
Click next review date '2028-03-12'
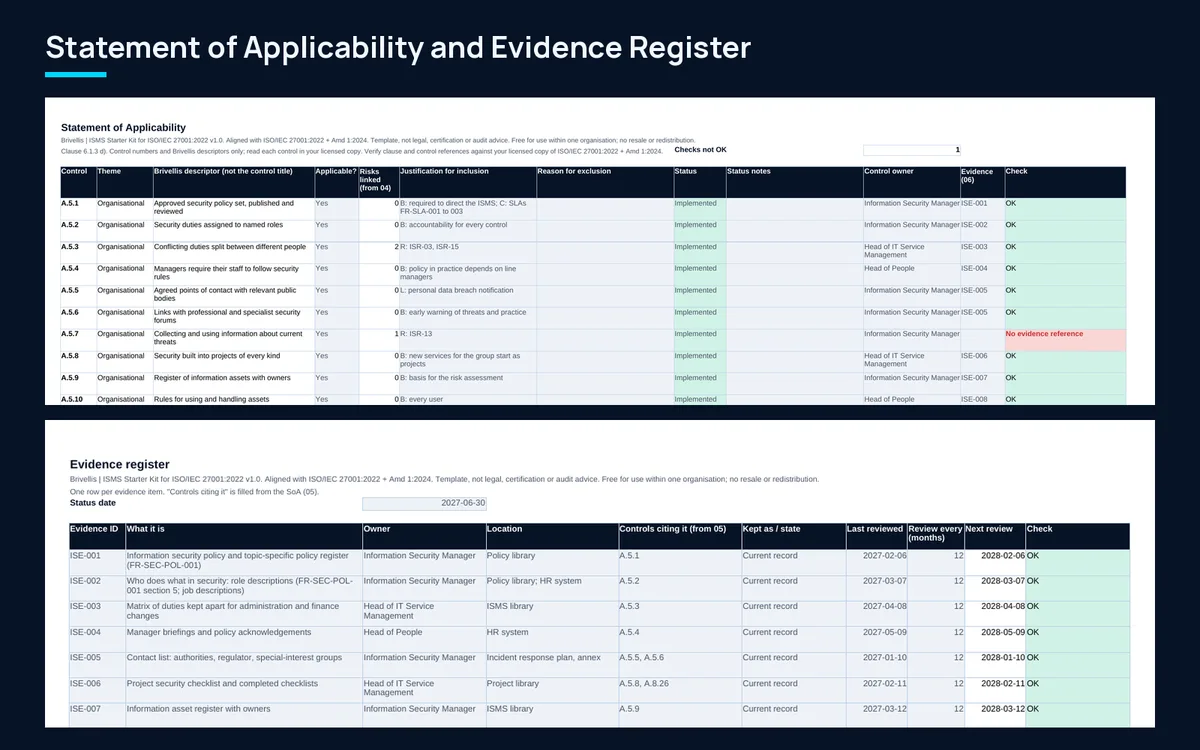tap(995, 714)
